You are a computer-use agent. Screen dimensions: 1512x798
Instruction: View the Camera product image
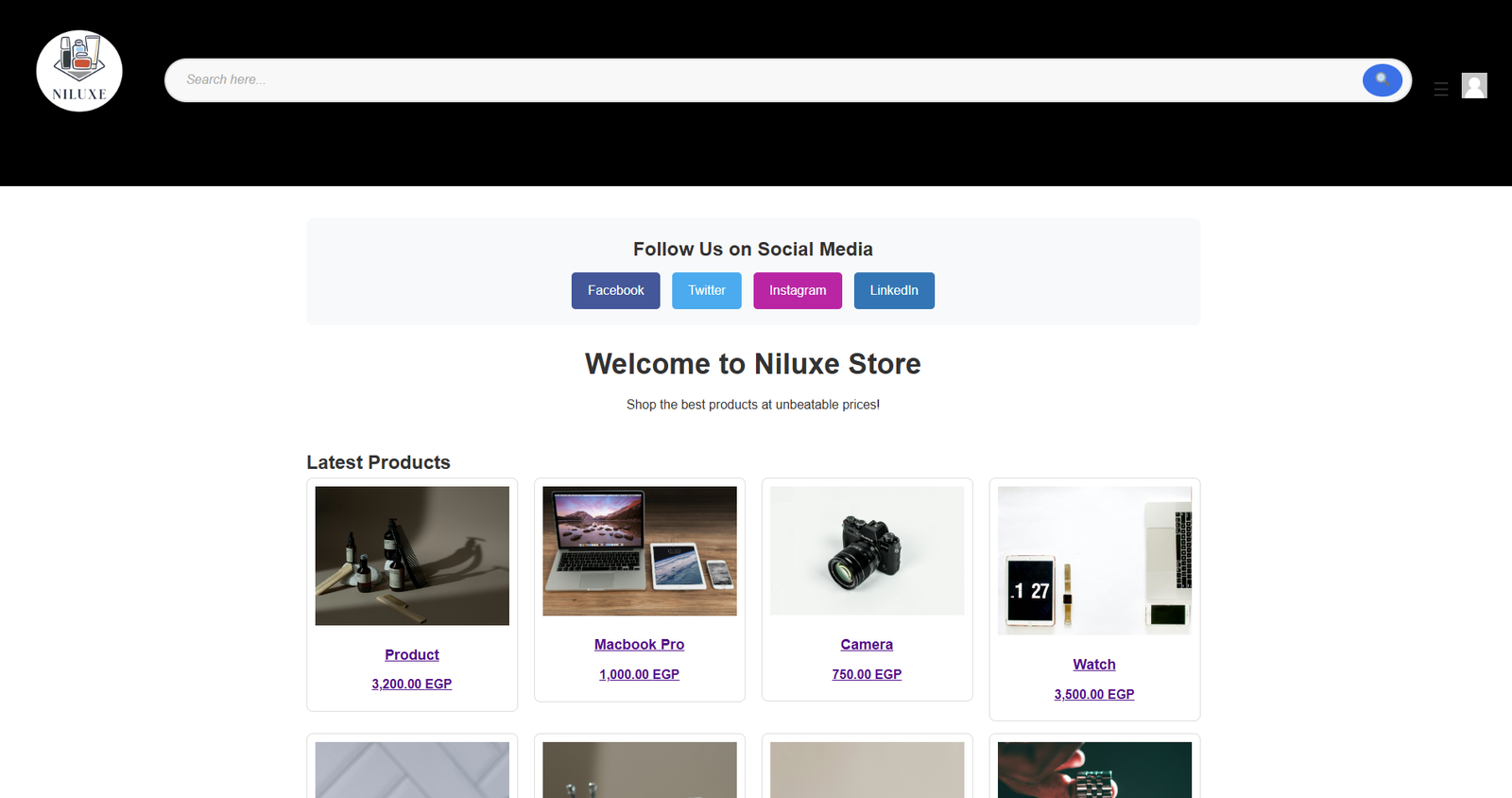(867, 551)
